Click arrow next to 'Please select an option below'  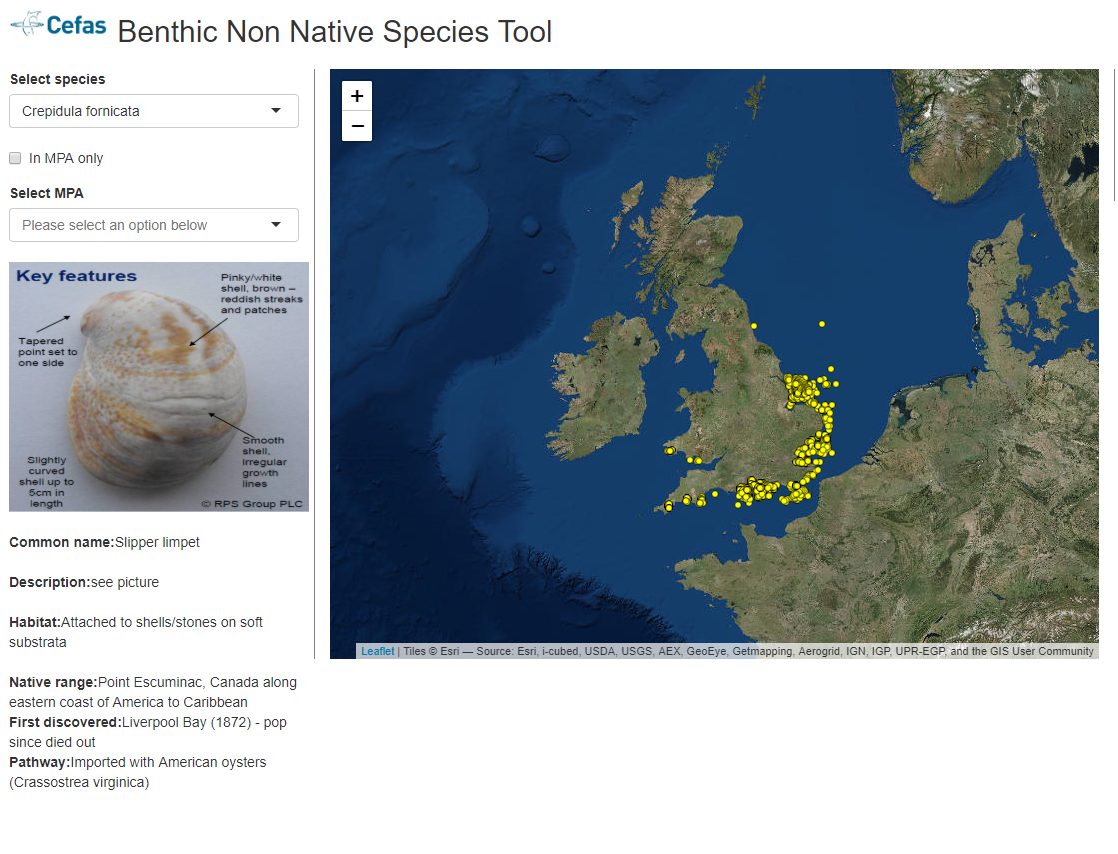(x=276, y=225)
